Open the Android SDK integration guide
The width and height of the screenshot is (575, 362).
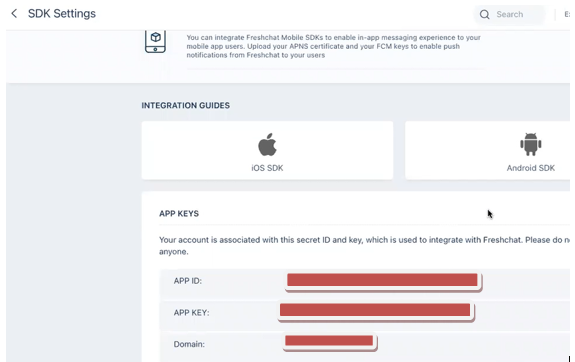tap(488, 150)
